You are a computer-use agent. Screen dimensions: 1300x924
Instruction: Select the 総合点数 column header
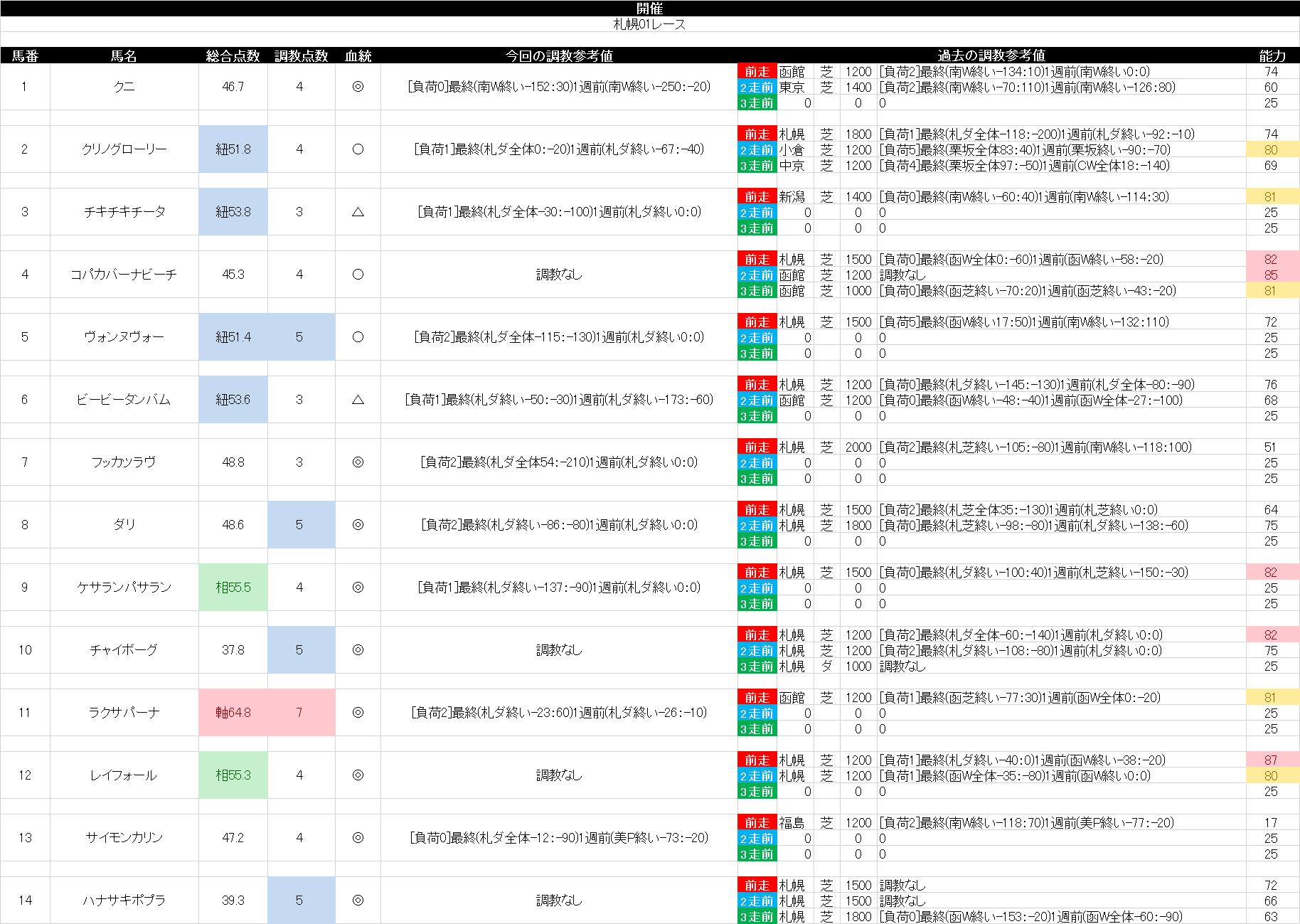point(233,55)
